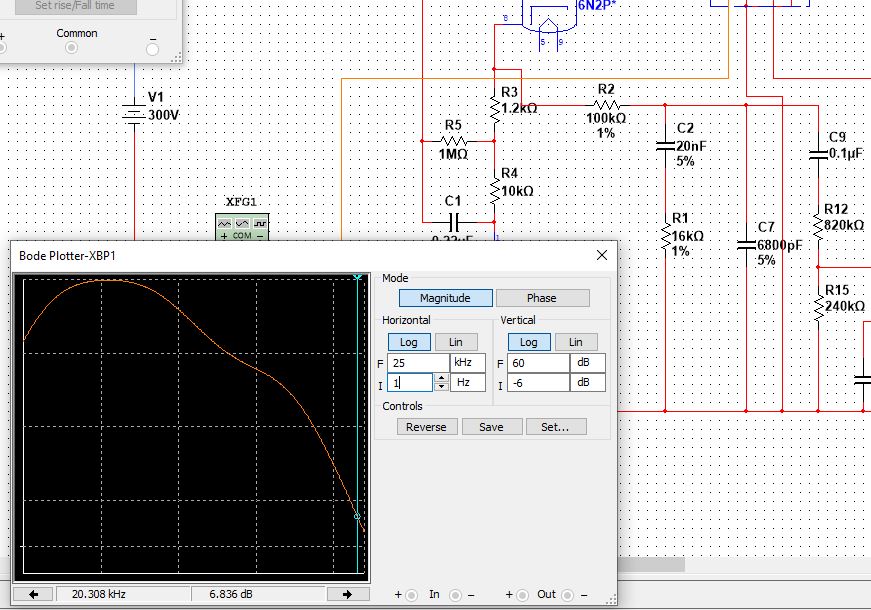Select the R5 1MΩ resistor symbol
The image size is (871, 610).
tap(453, 141)
